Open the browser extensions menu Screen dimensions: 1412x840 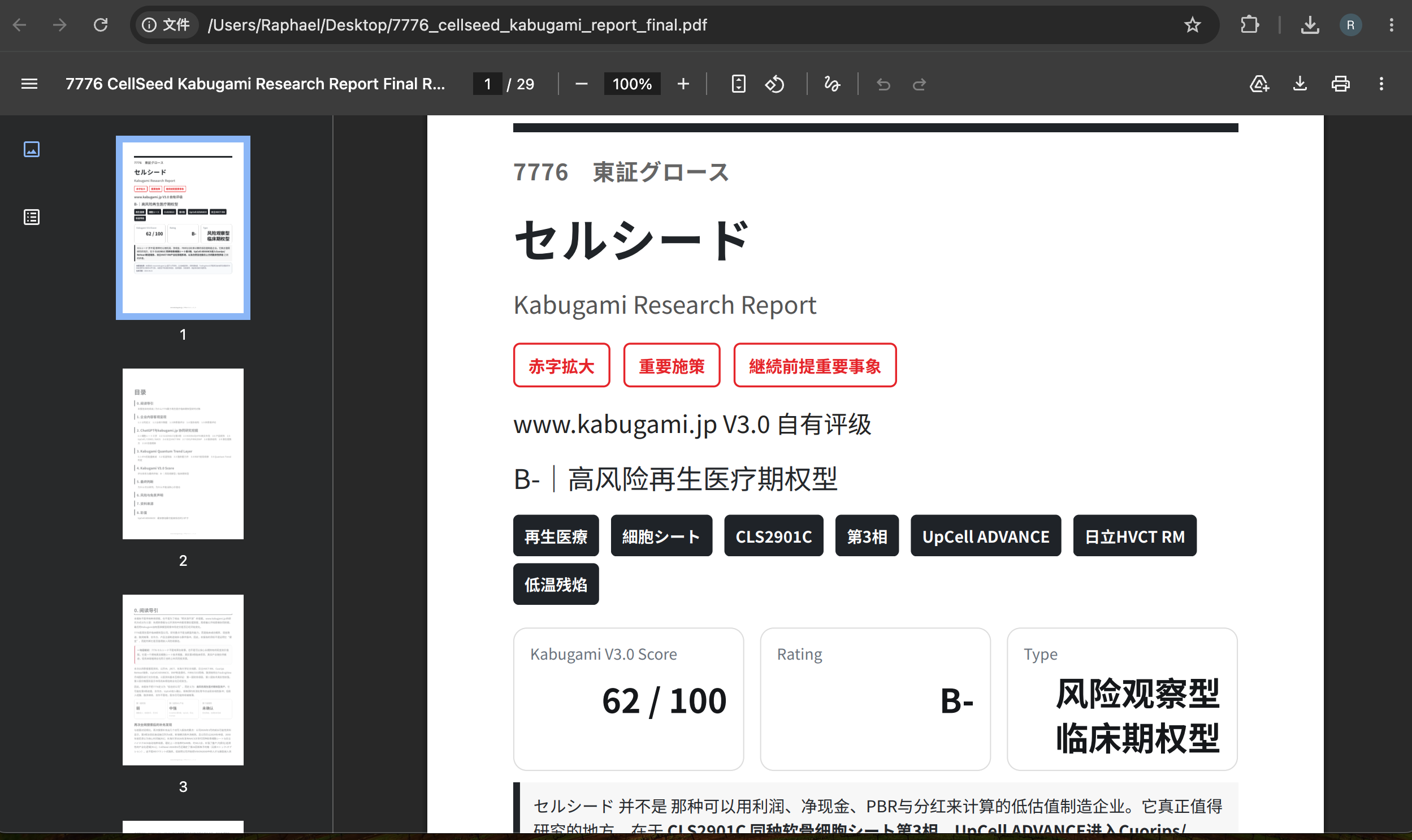tap(1249, 25)
